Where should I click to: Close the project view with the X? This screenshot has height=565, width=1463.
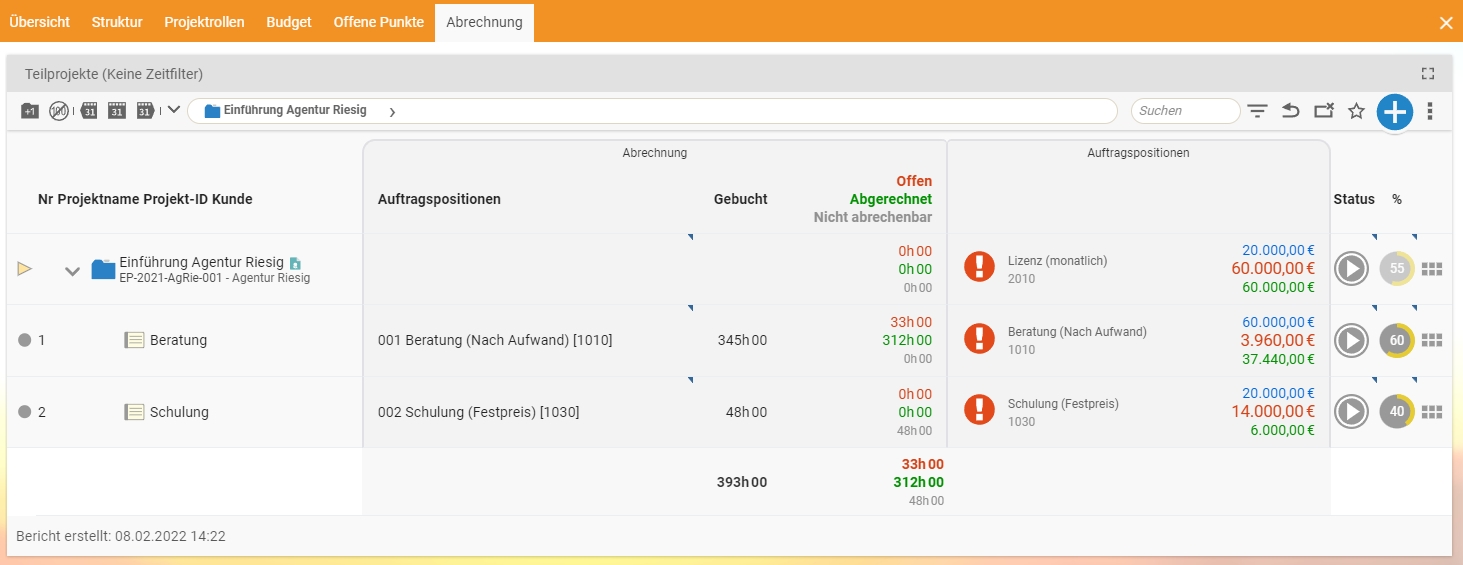pos(1446,23)
